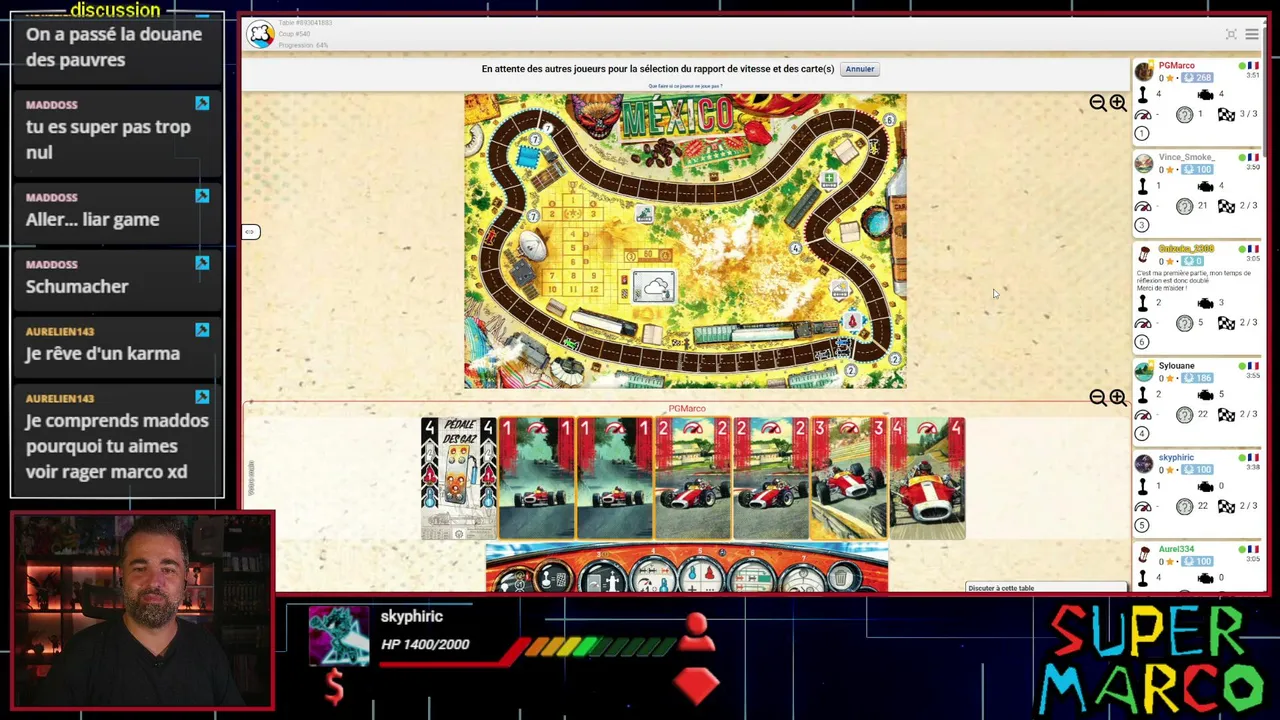Click Sylouane's gear lever icon
The height and width of the screenshot is (720, 1280).
1143,395
